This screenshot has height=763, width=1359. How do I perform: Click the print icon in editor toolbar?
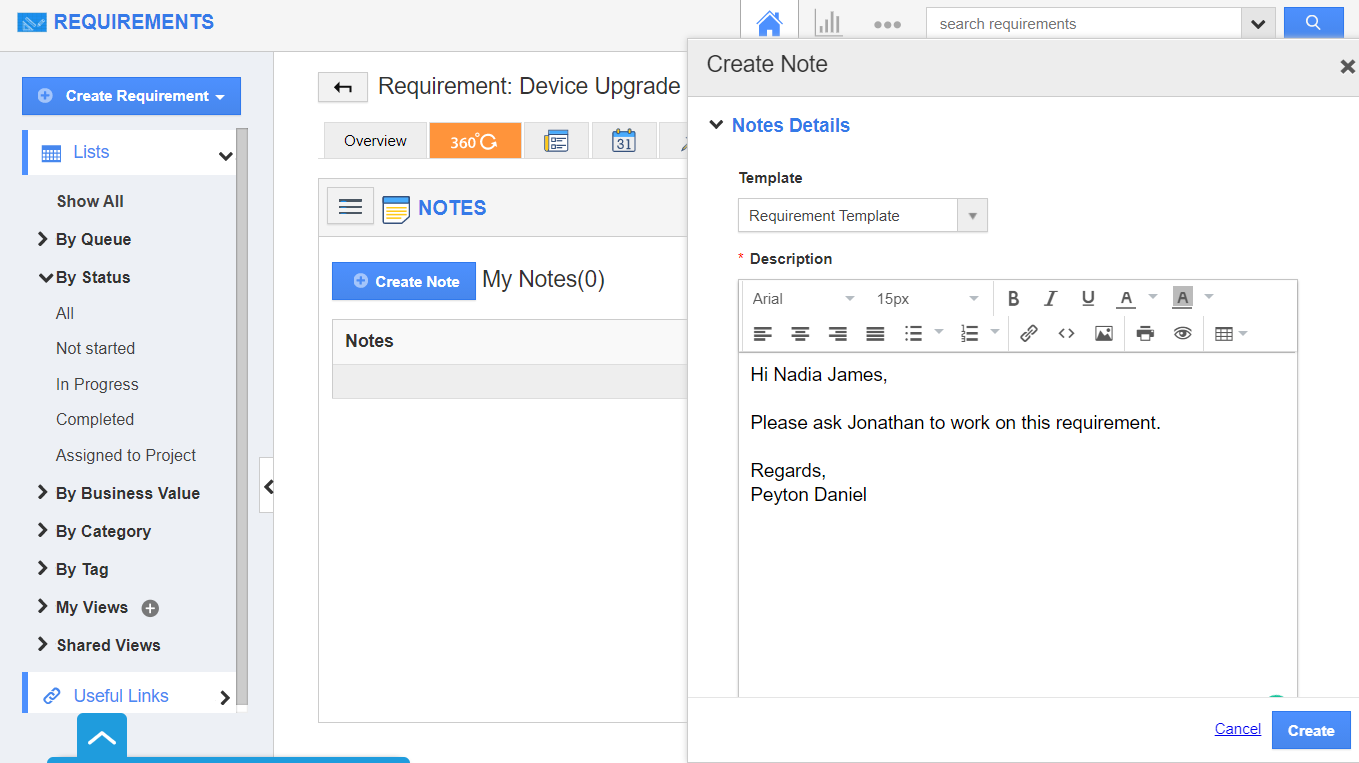pos(1145,334)
